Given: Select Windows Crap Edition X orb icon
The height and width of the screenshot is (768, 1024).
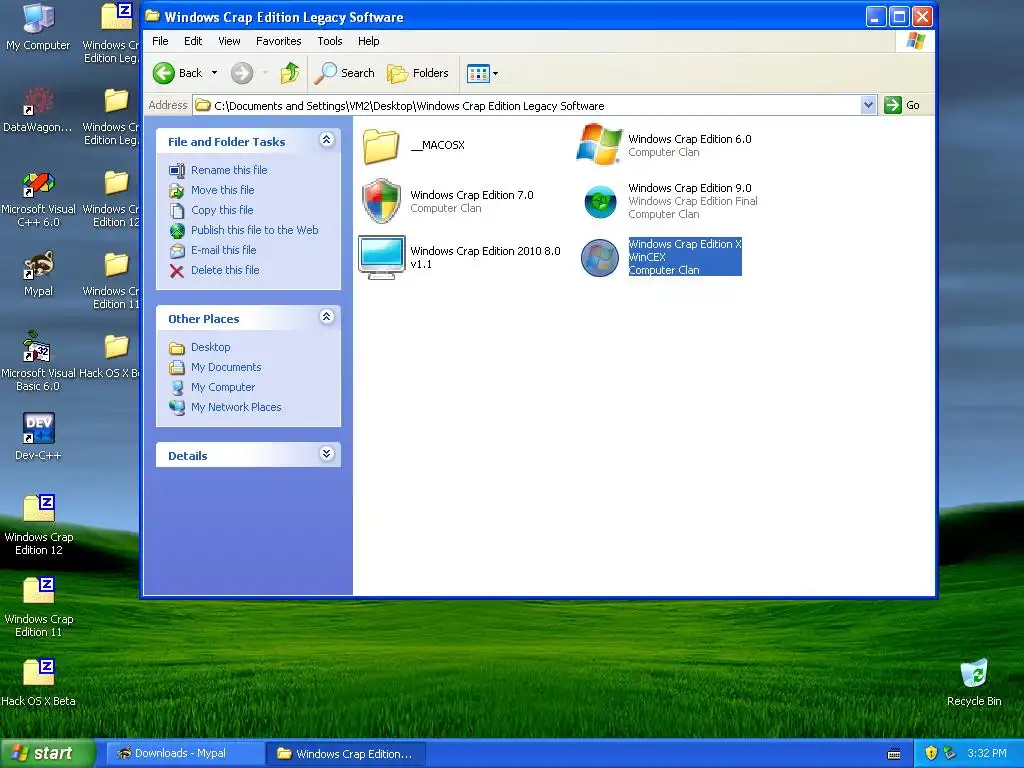Looking at the screenshot, I should click(600, 258).
